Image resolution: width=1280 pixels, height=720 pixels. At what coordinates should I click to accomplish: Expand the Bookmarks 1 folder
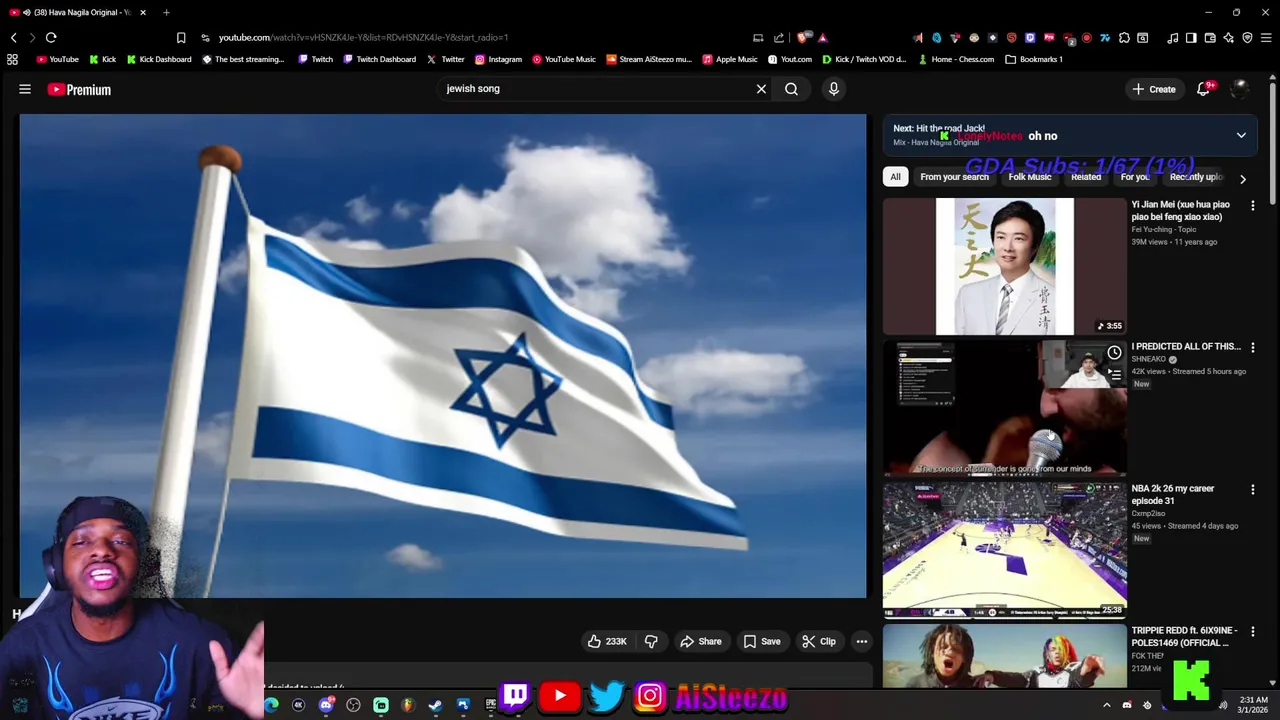click(1034, 59)
